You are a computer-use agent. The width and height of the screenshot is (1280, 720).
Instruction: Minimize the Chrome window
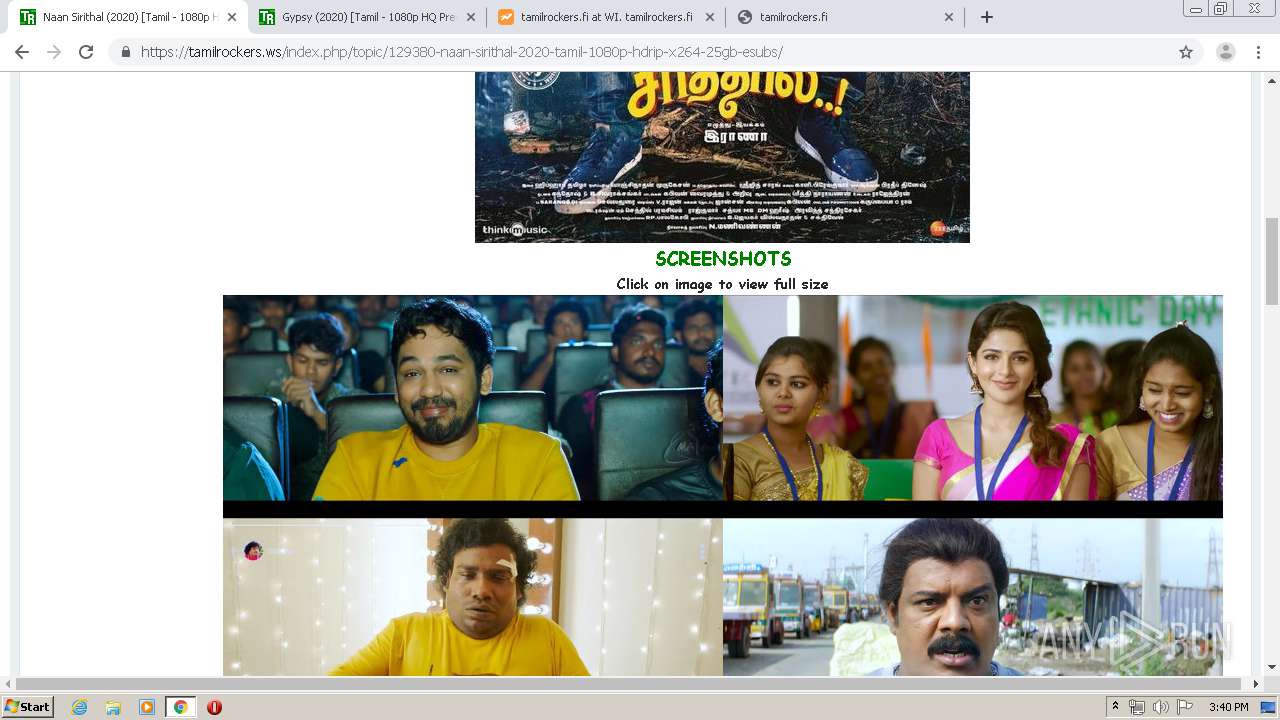coord(1196,9)
